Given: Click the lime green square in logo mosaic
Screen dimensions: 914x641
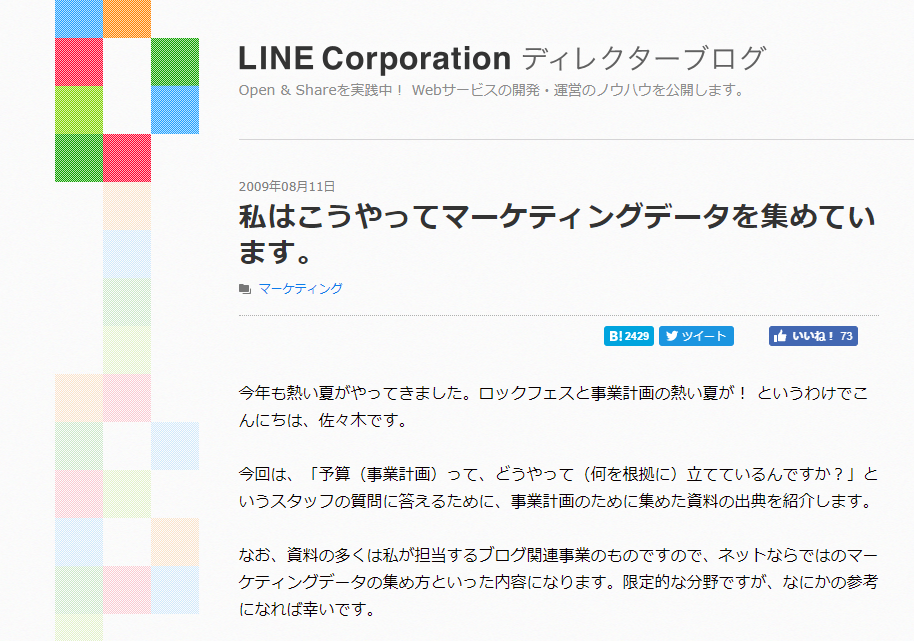Looking at the screenshot, I should point(79,110).
